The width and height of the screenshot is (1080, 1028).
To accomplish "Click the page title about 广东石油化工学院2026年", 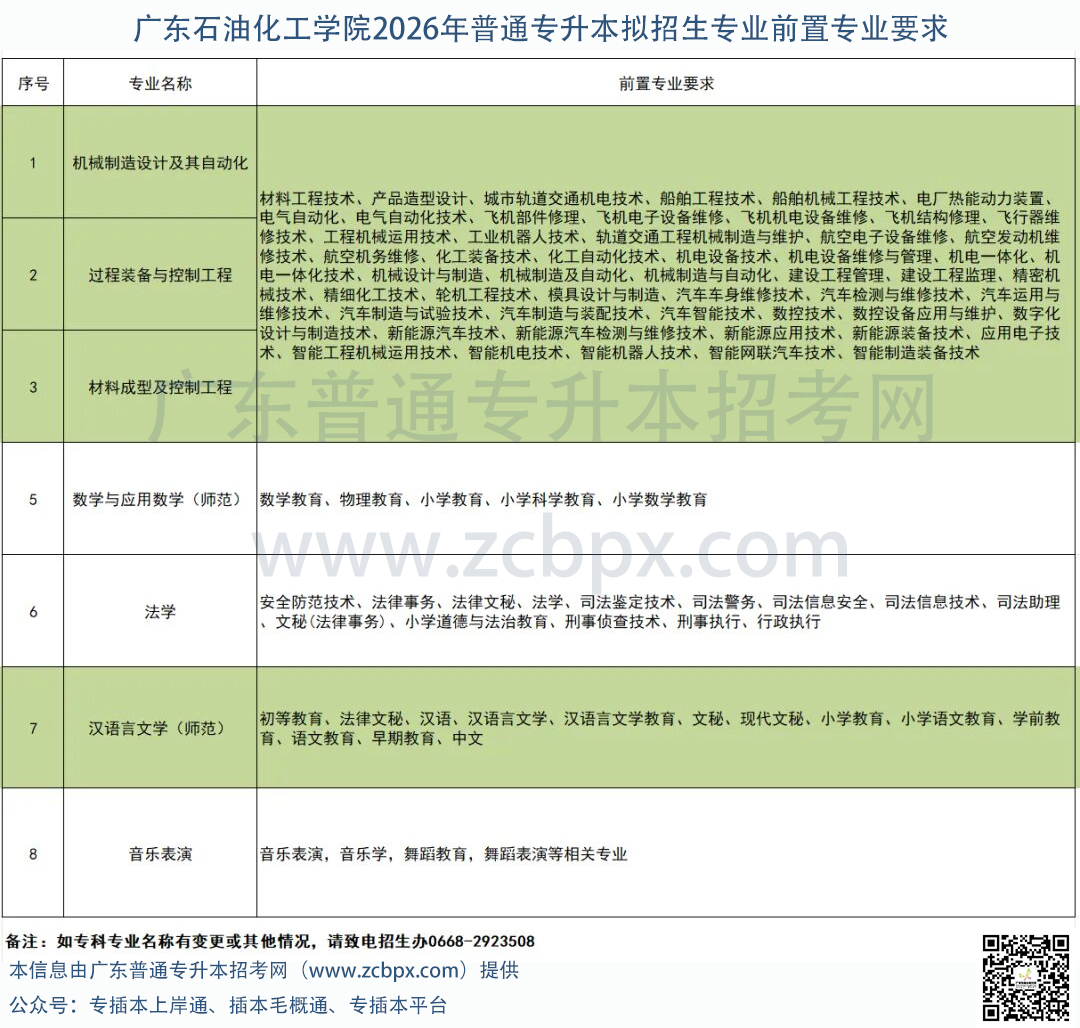I will click(540, 29).
